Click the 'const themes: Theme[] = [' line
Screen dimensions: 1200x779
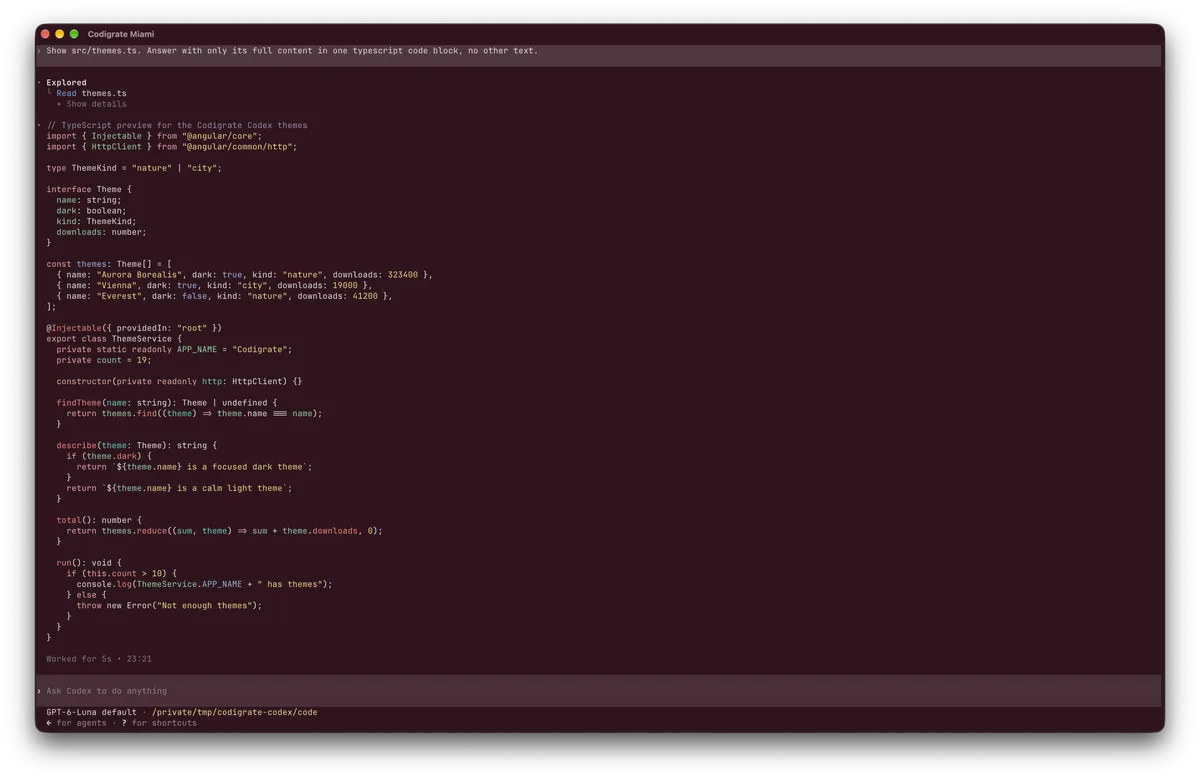click(x=109, y=264)
